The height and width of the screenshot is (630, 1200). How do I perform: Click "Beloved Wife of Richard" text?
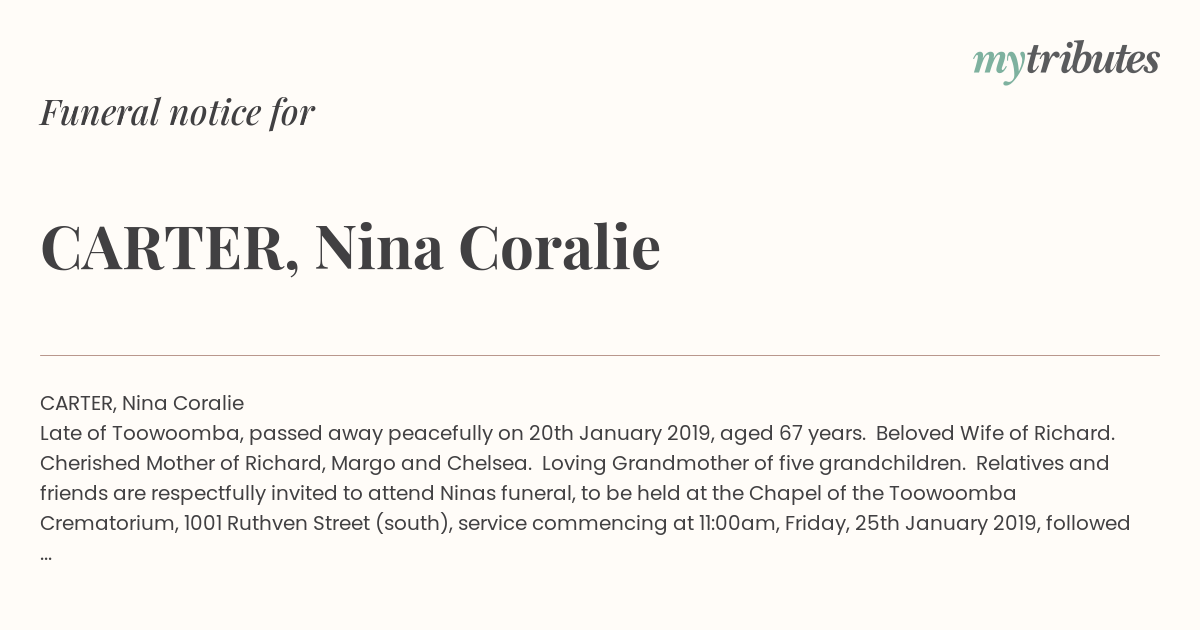995,433
